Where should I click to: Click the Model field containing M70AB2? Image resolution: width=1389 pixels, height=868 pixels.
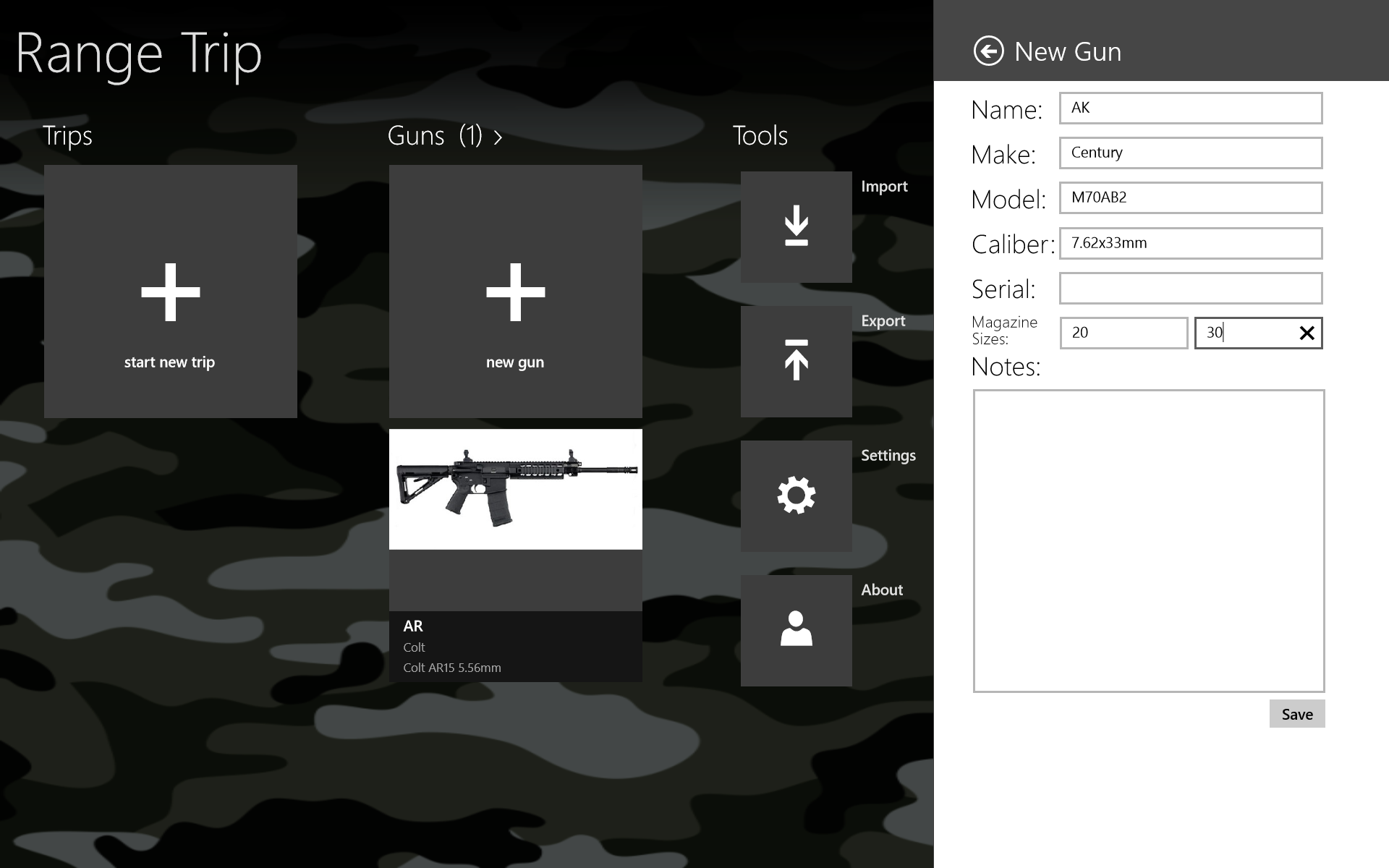pyautogui.click(x=1191, y=197)
